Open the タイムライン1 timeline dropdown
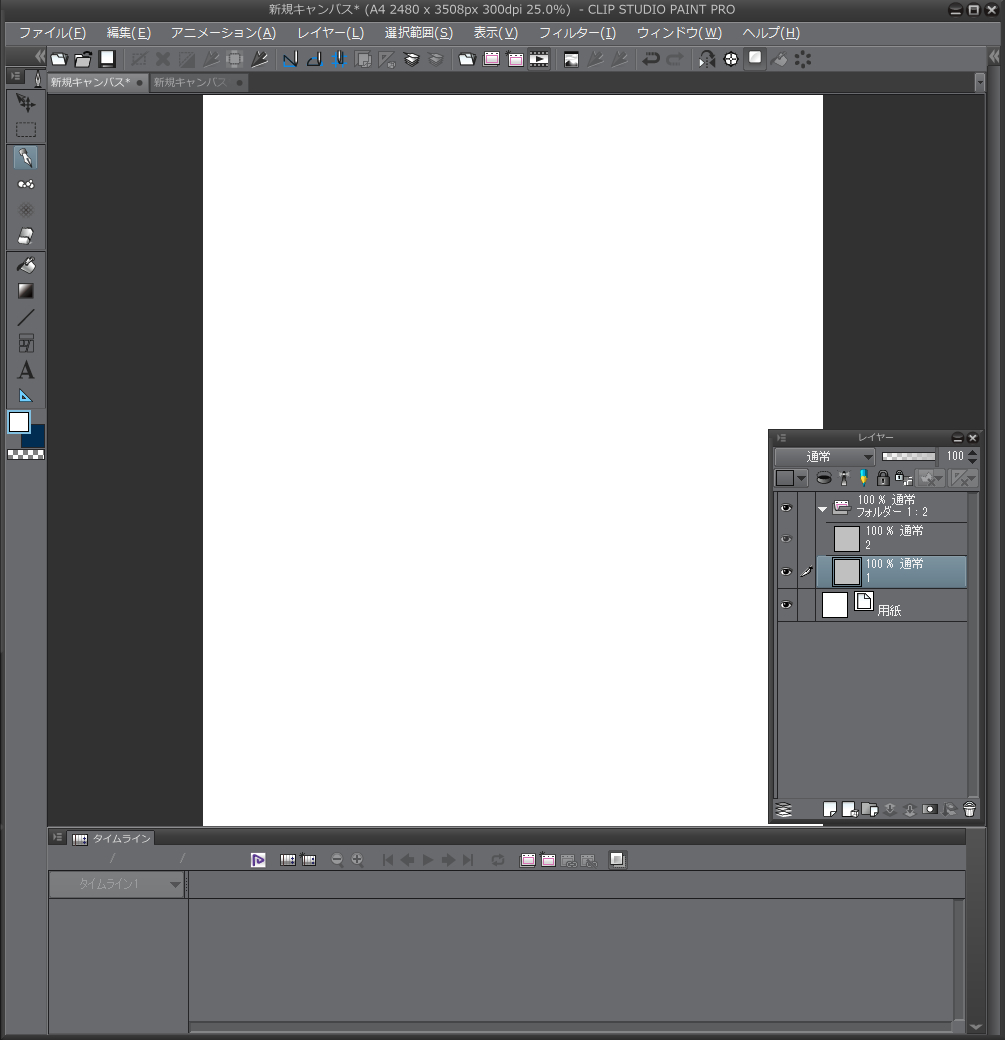The width and height of the screenshot is (1005, 1040). coord(116,883)
